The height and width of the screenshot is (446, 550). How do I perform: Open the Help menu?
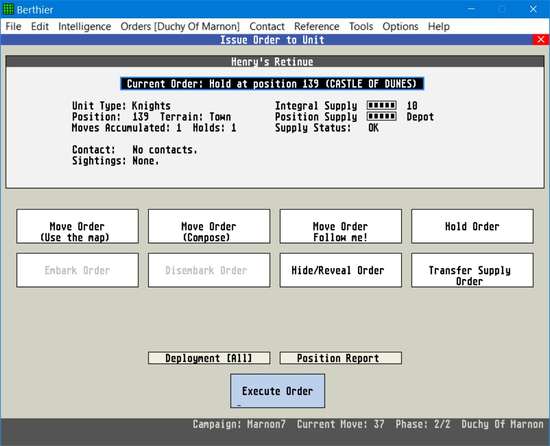(x=438, y=26)
